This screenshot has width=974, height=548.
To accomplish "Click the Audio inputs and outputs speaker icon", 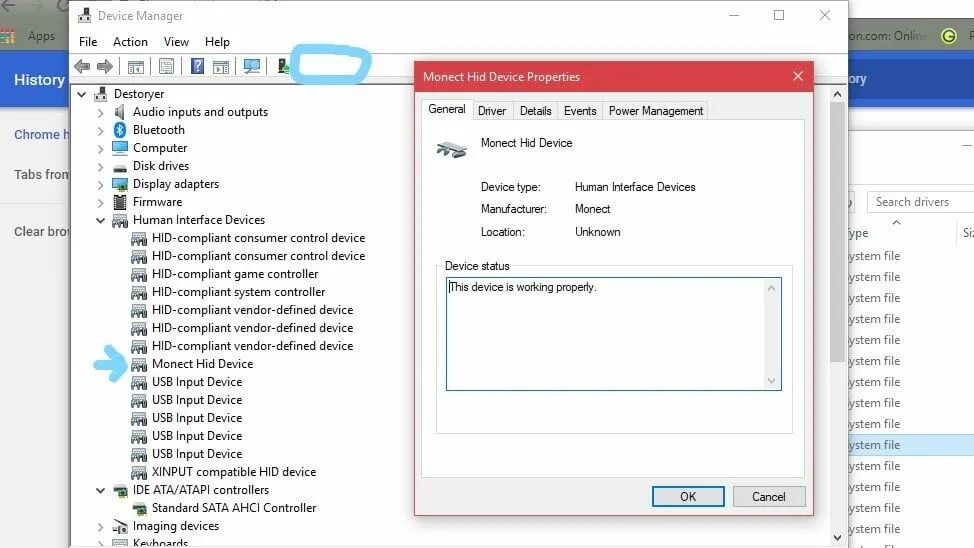I will pos(120,112).
